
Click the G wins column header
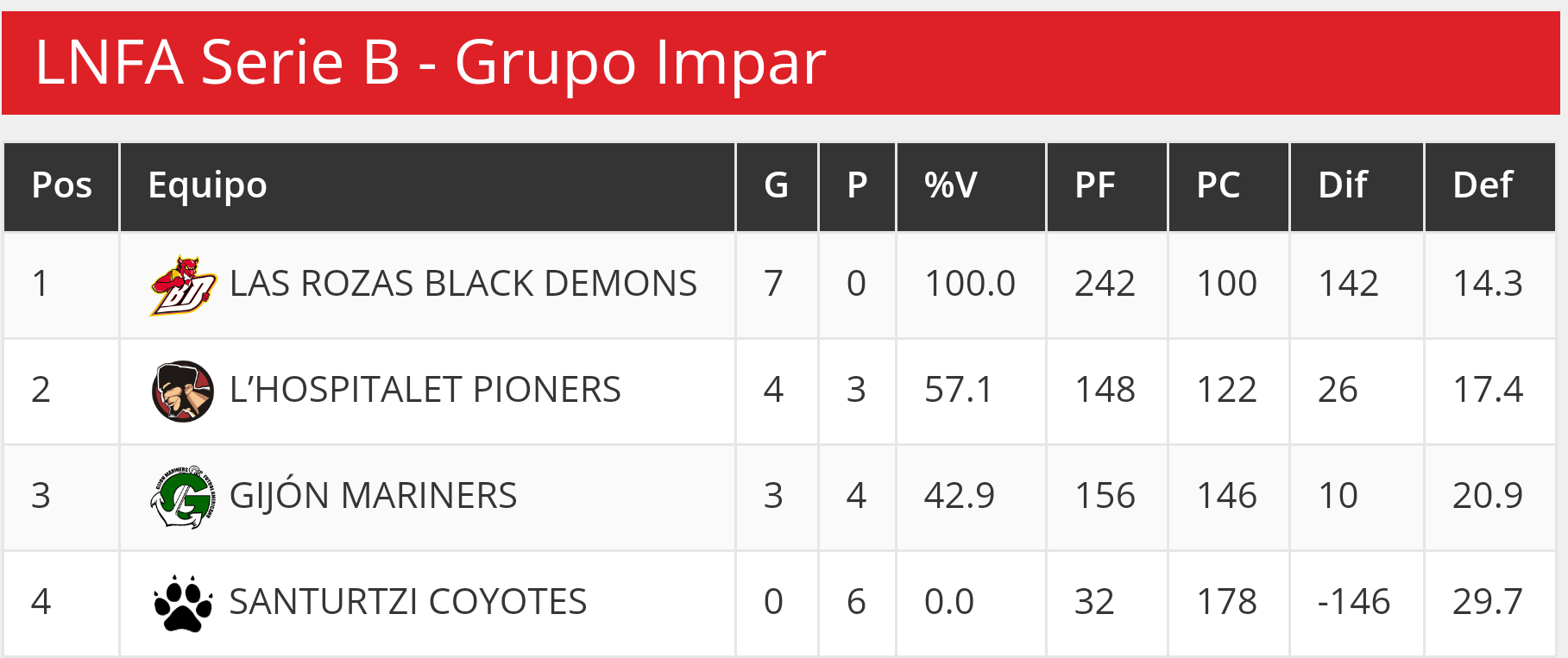point(776,185)
